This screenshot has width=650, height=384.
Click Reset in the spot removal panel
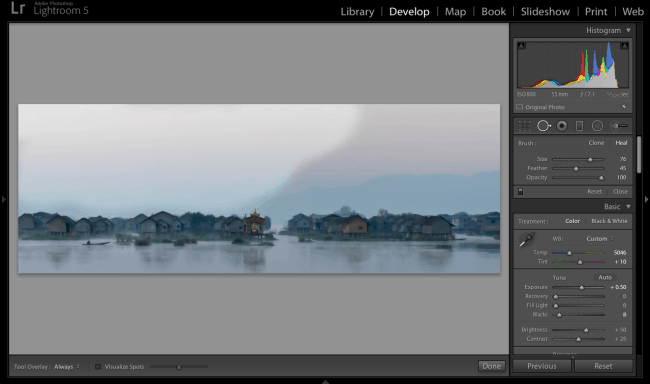coord(594,192)
